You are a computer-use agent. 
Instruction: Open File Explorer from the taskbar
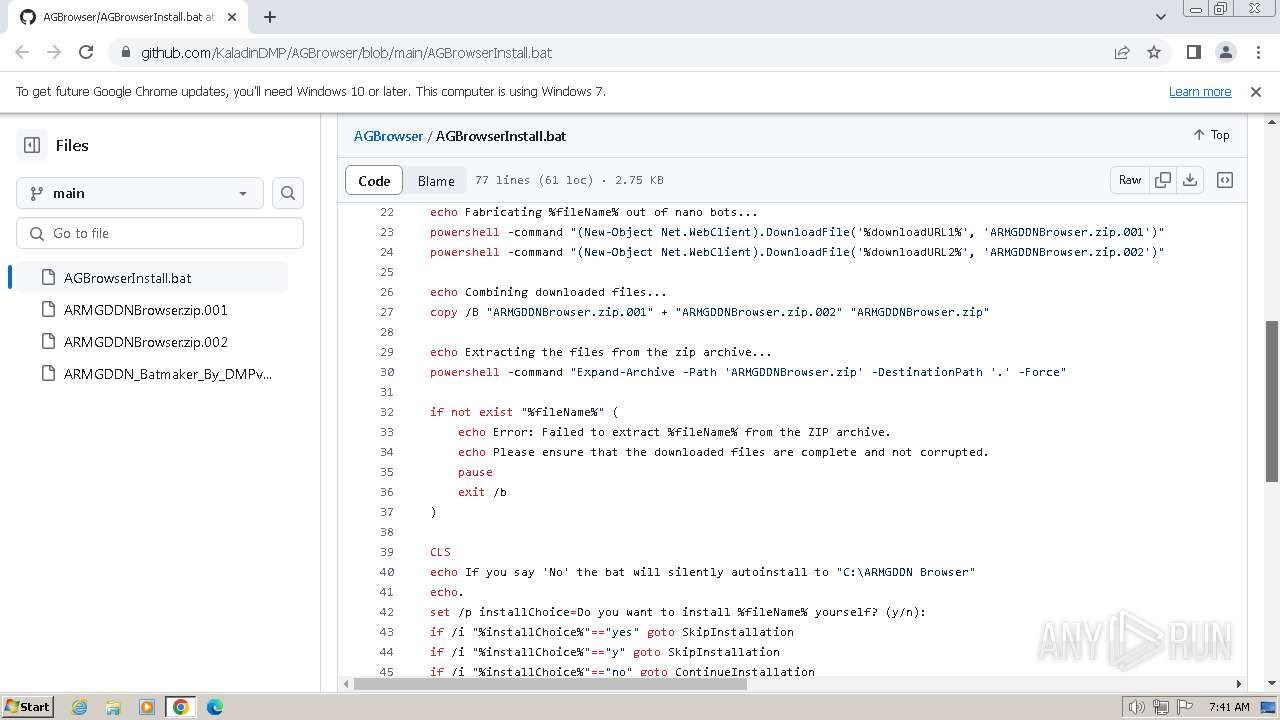(113, 707)
